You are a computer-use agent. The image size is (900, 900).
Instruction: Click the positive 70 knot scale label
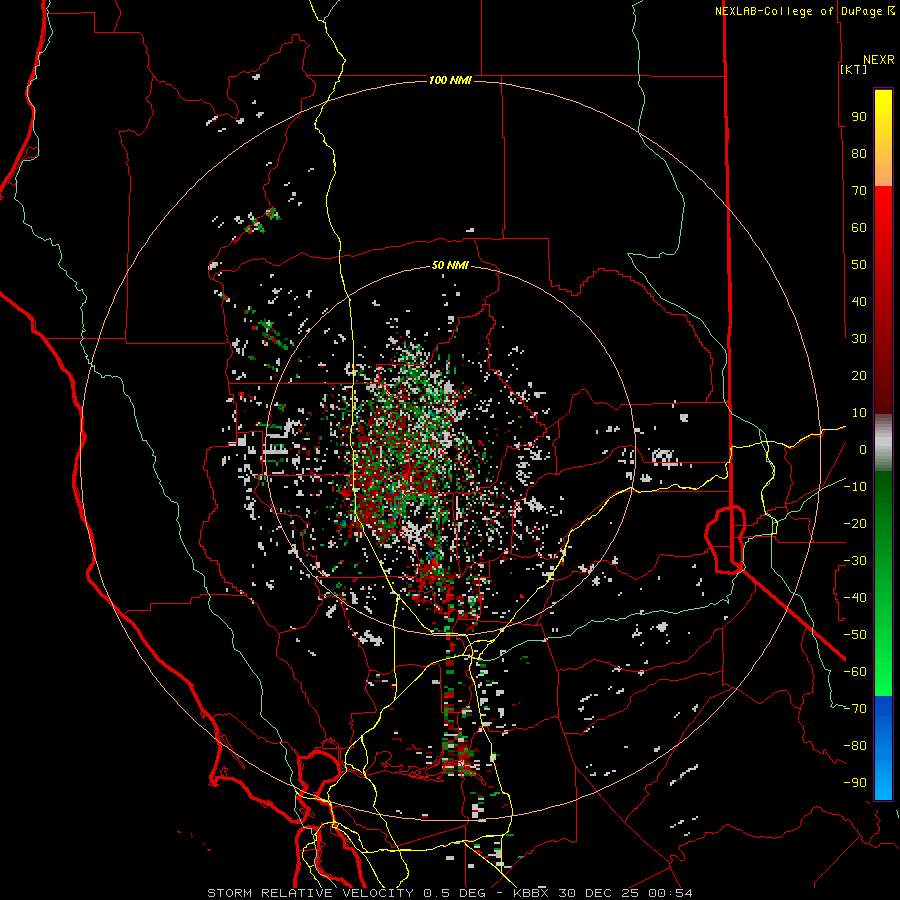click(859, 191)
